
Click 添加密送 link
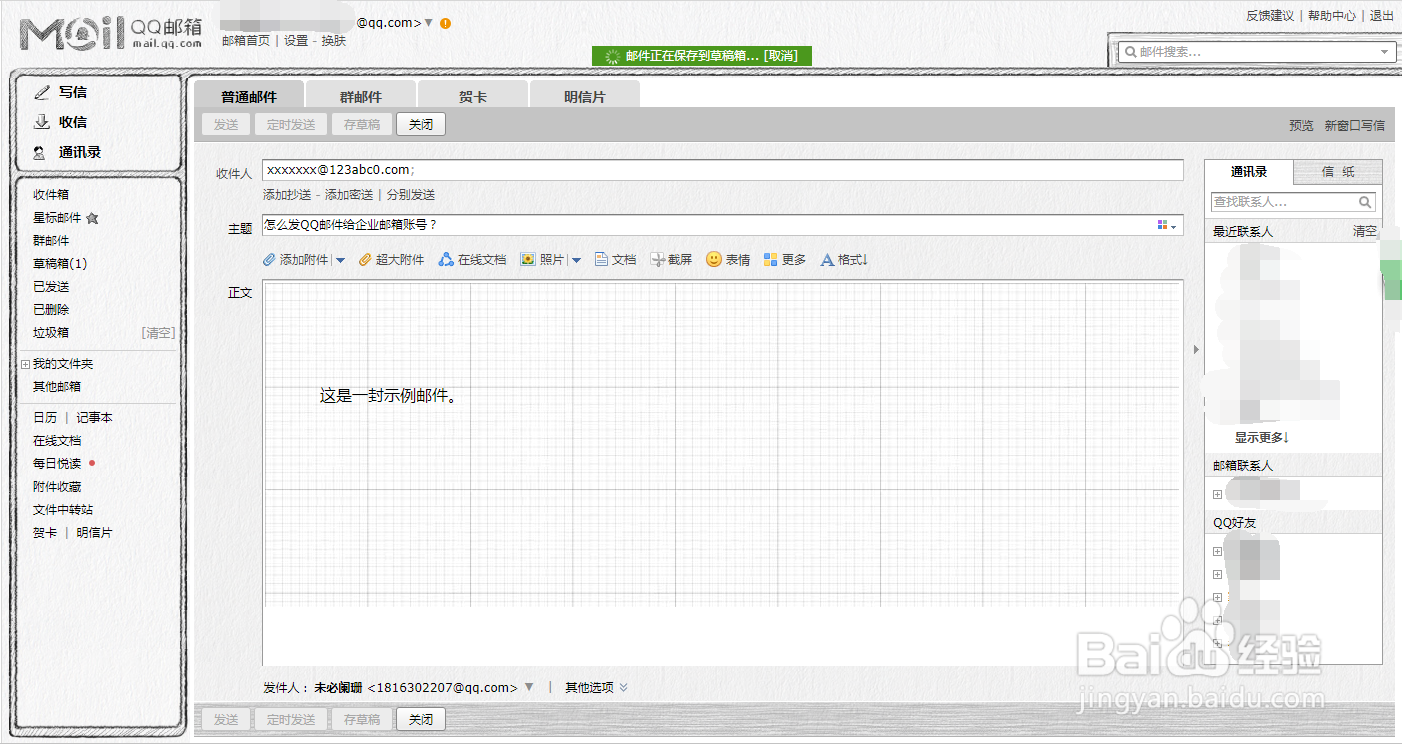(349, 195)
